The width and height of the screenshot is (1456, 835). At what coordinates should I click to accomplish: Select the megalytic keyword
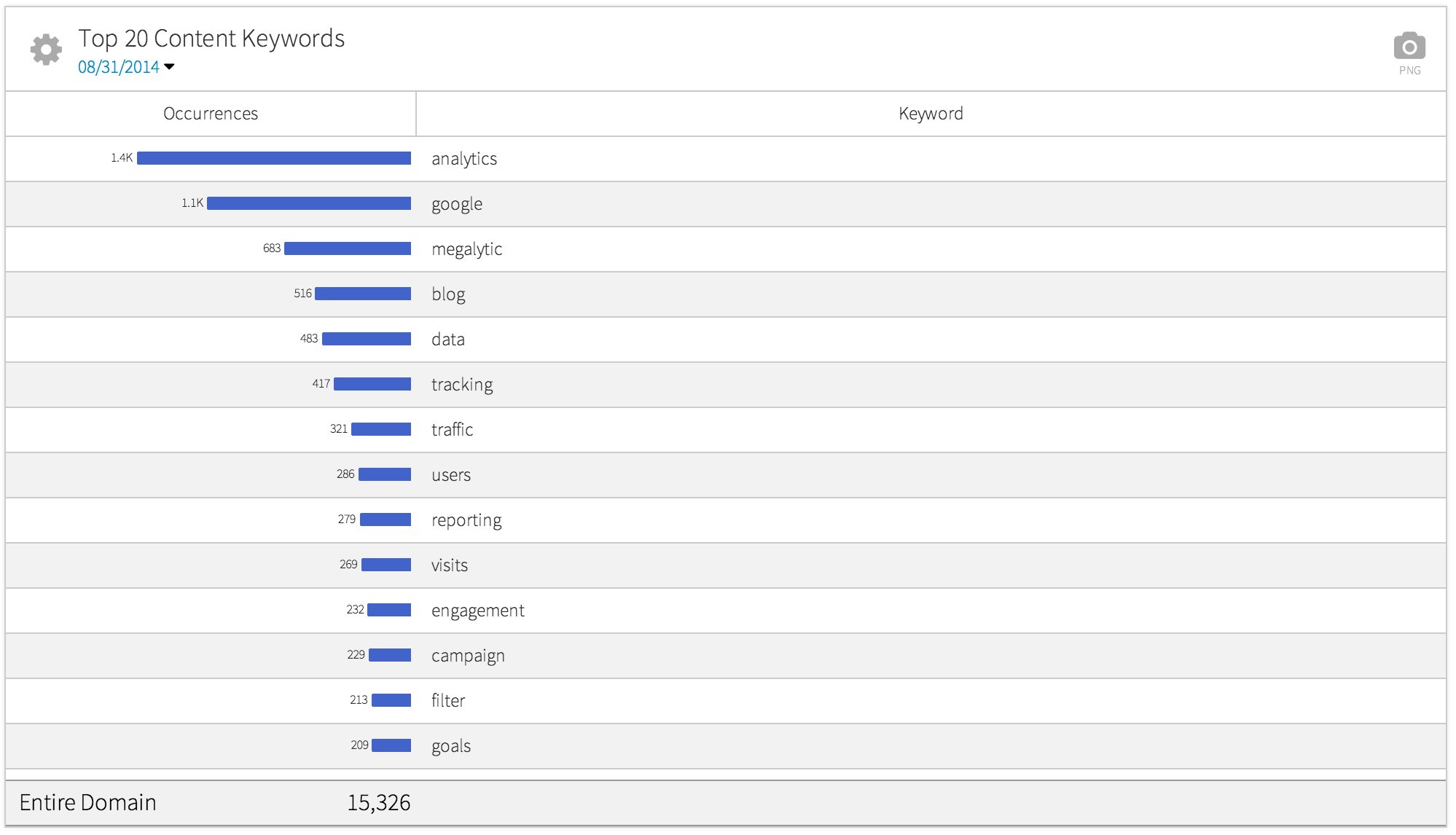click(x=466, y=249)
